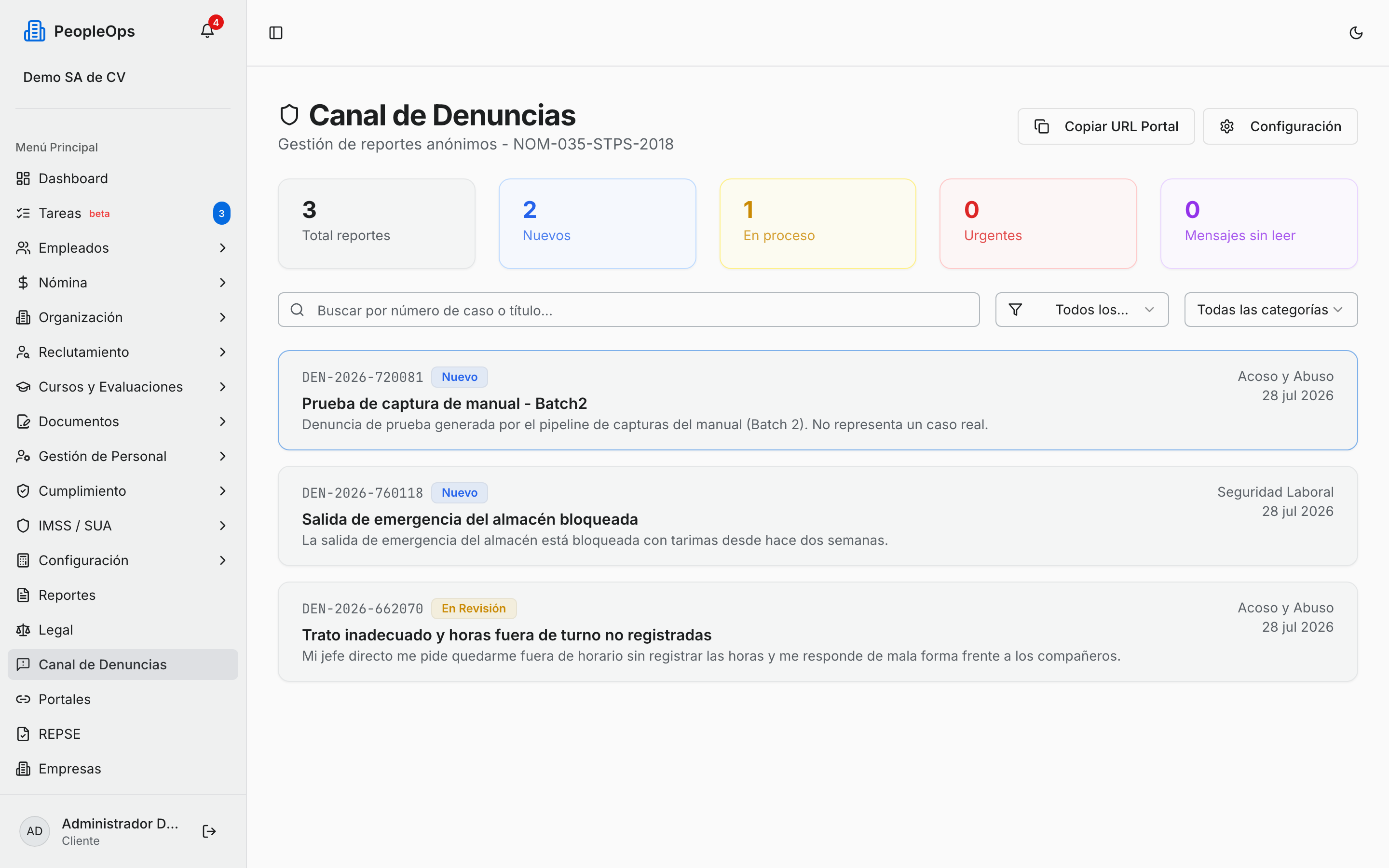Filter by Mensajes sin leer card
This screenshot has height=868, width=1389.
pyautogui.click(x=1259, y=223)
